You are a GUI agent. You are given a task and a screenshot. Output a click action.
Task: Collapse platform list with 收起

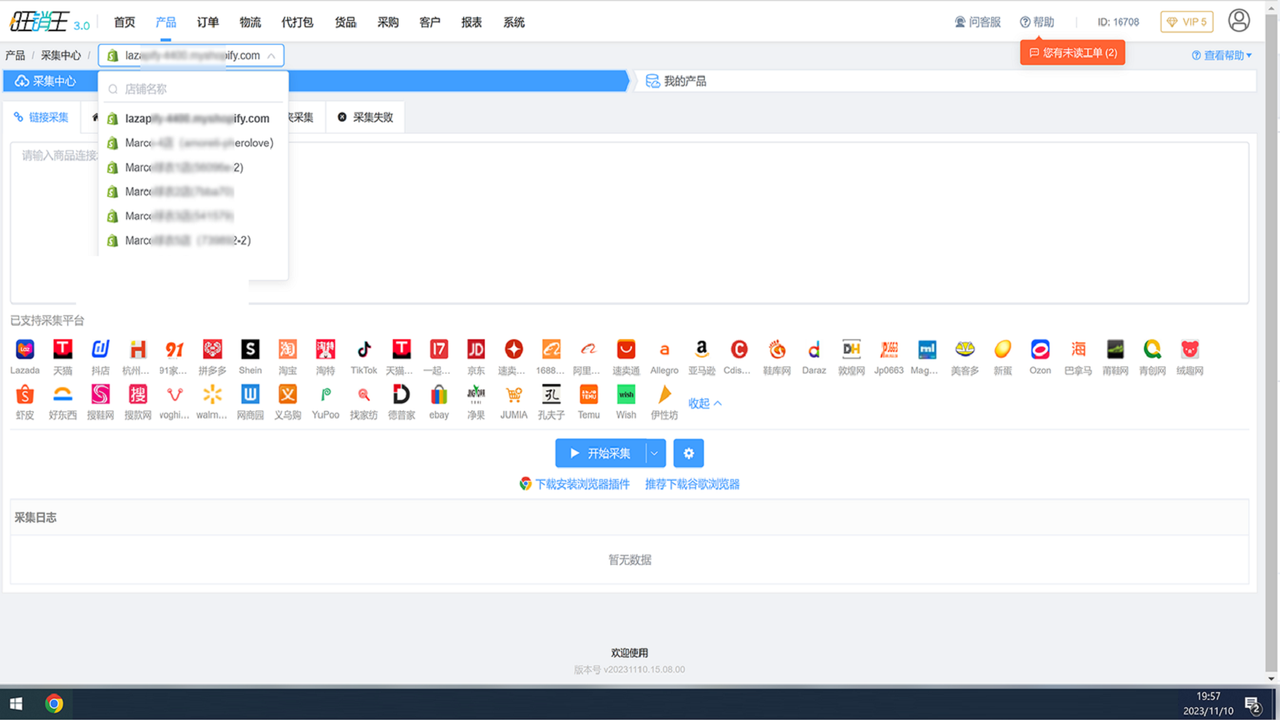[x=705, y=403]
